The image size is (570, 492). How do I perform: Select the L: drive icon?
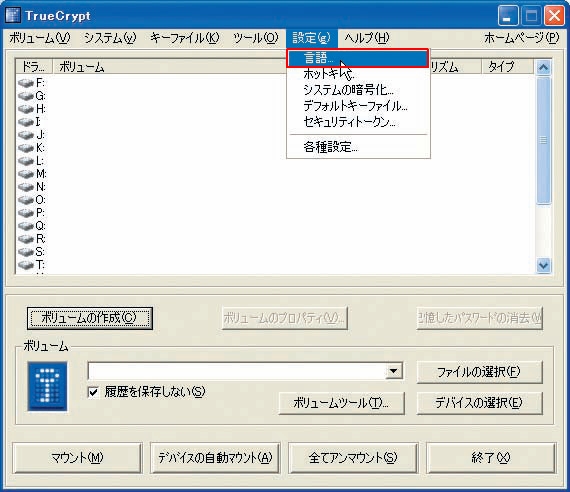(x=26, y=161)
